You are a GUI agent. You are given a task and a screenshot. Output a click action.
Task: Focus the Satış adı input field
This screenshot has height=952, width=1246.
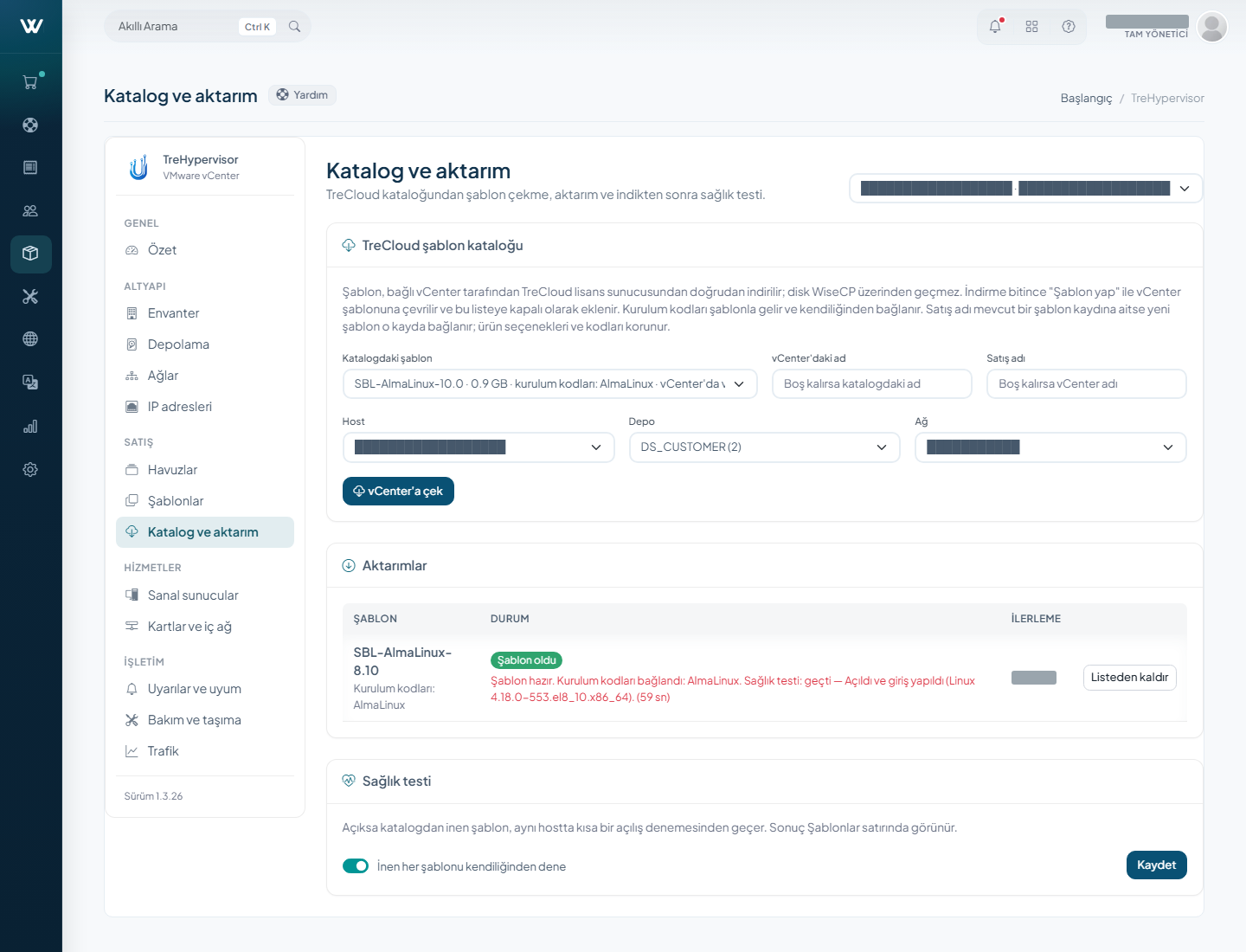point(1087,384)
